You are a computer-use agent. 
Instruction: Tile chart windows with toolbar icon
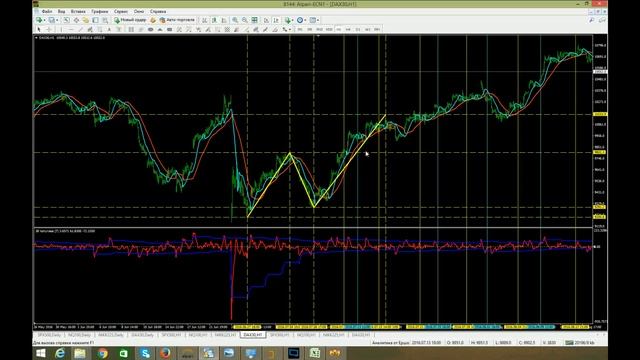click(254, 20)
